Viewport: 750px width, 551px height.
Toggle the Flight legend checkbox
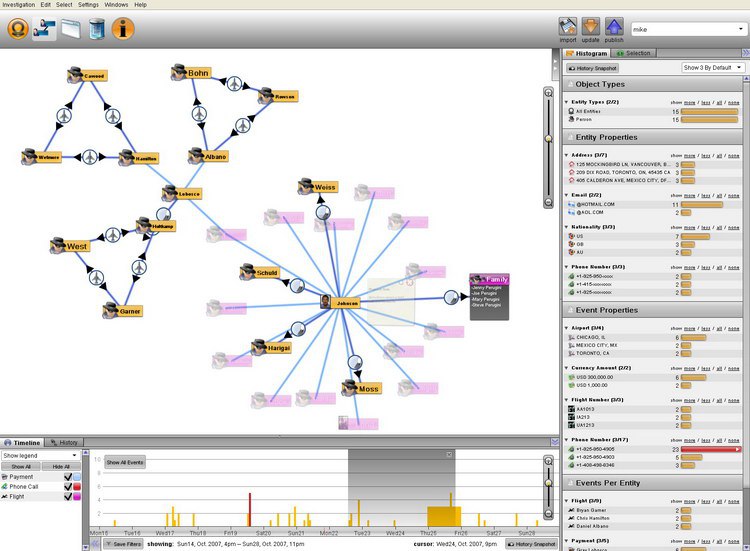(68, 497)
